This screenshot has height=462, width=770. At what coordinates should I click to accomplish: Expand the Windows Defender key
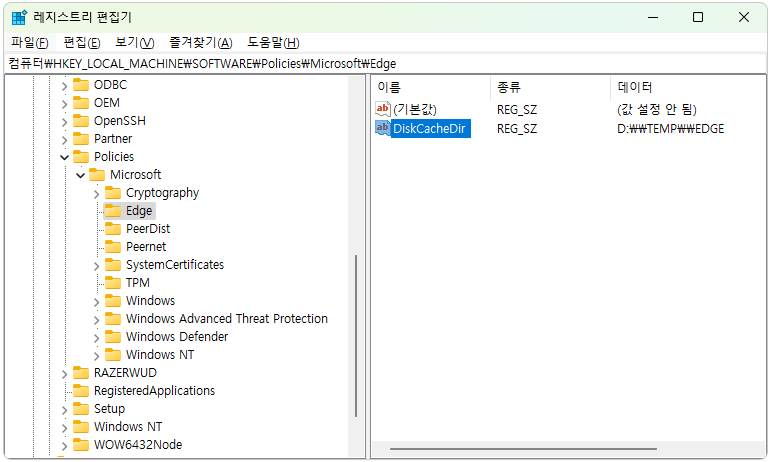(97, 338)
